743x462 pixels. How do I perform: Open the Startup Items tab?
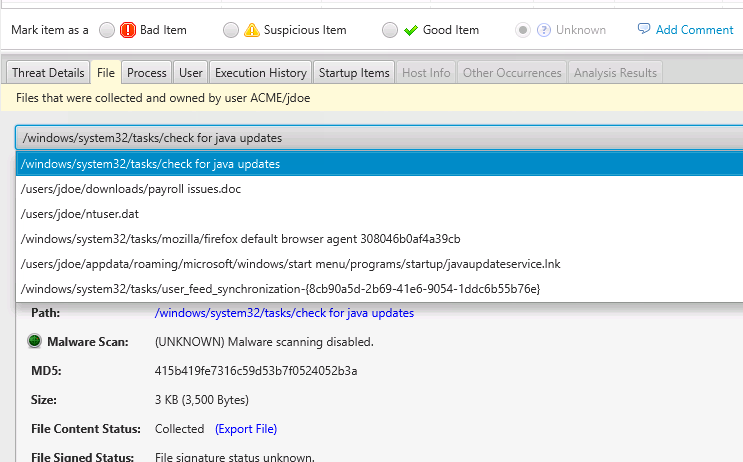[x=353, y=72]
